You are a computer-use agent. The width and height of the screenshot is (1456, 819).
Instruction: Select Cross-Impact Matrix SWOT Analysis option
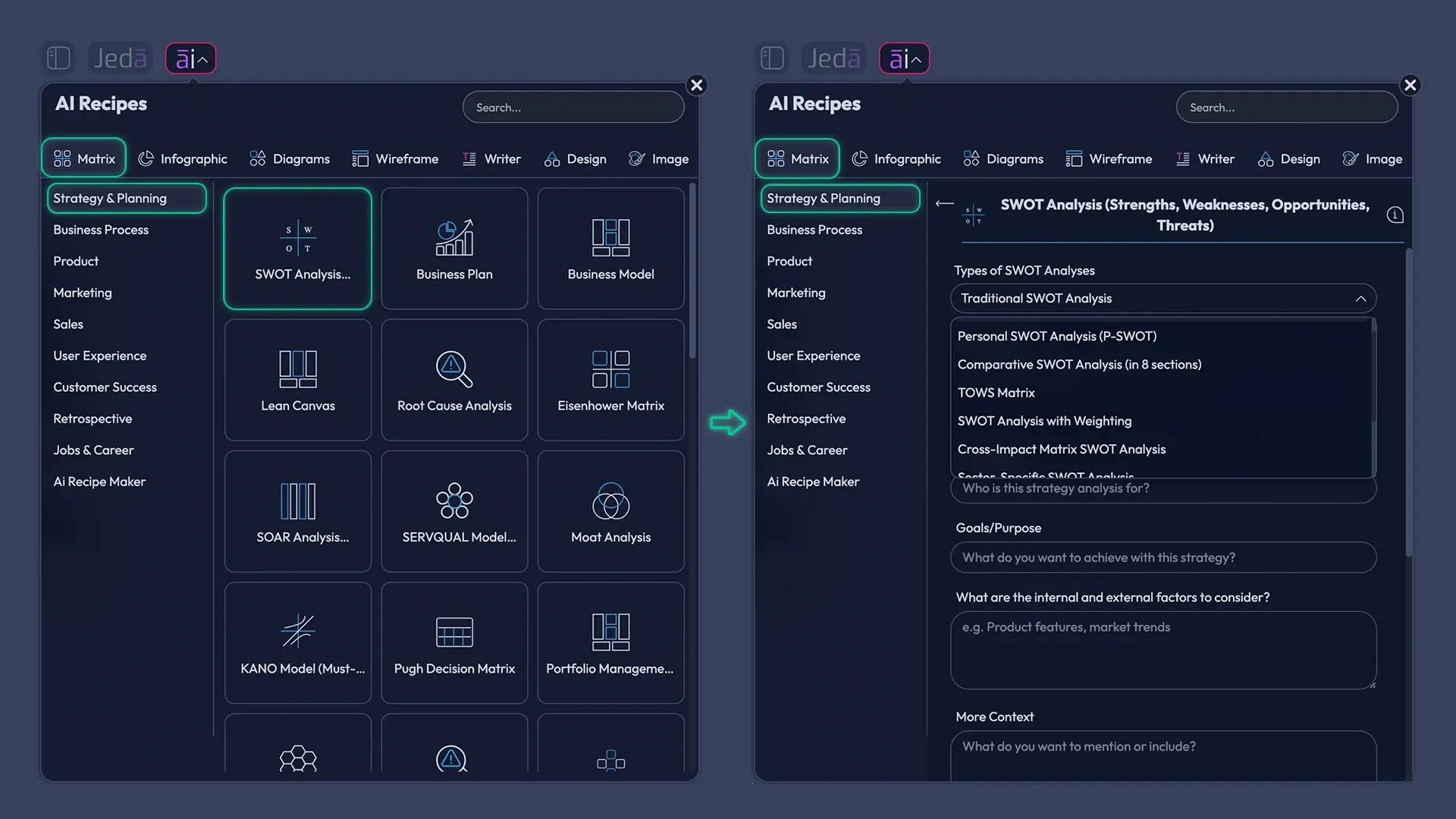1061,450
